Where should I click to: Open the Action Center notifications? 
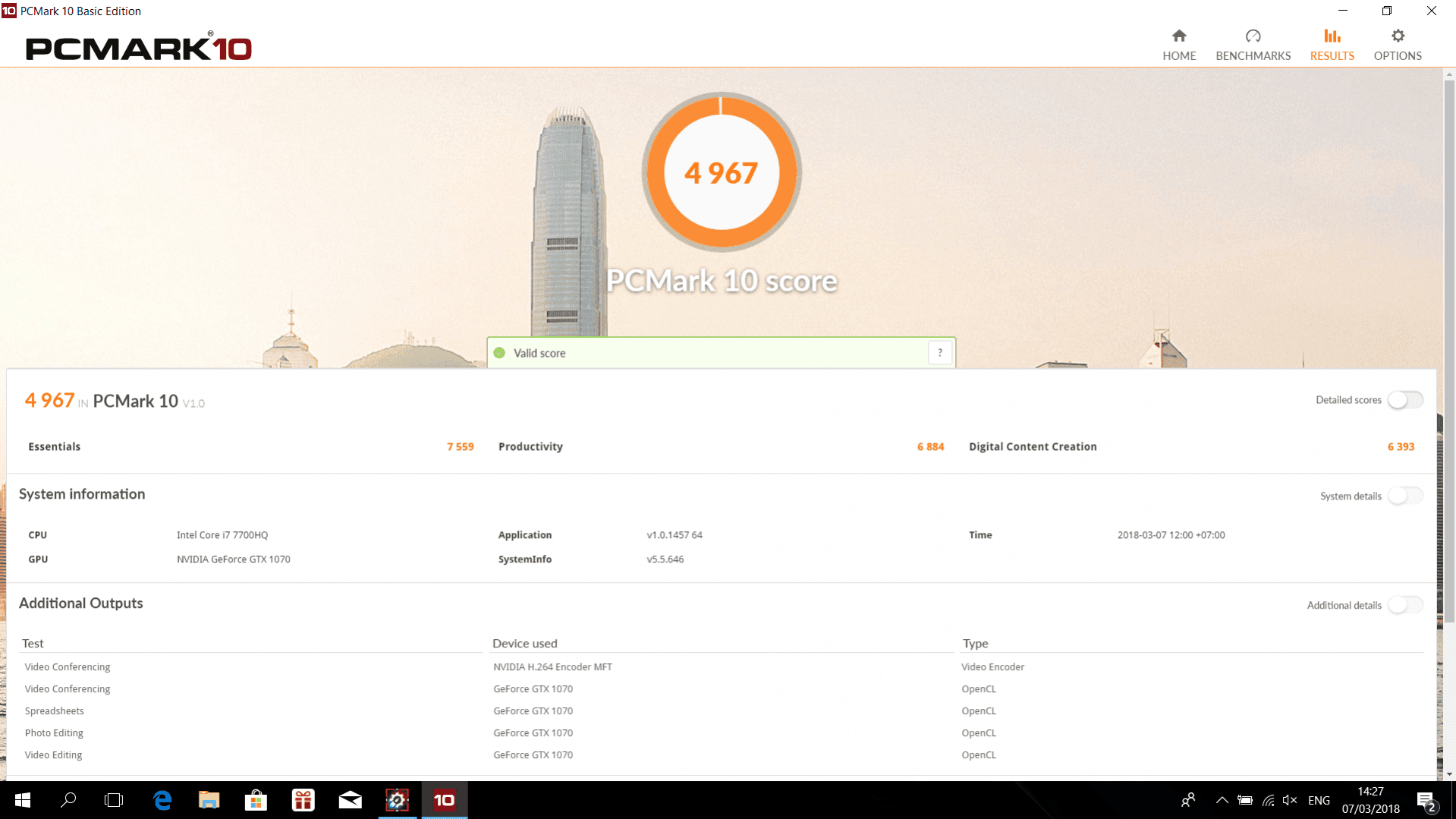(1426, 801)
